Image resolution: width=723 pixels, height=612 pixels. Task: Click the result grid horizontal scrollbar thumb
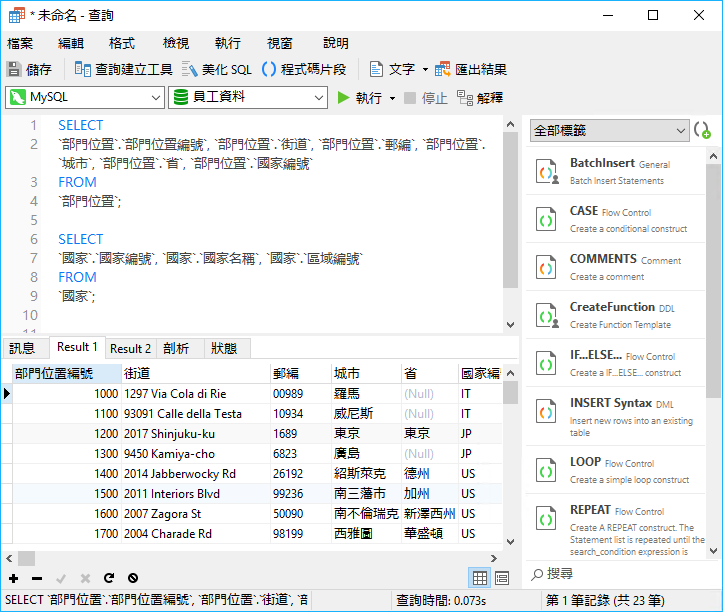pyautogui.click(x=26, y=559)
